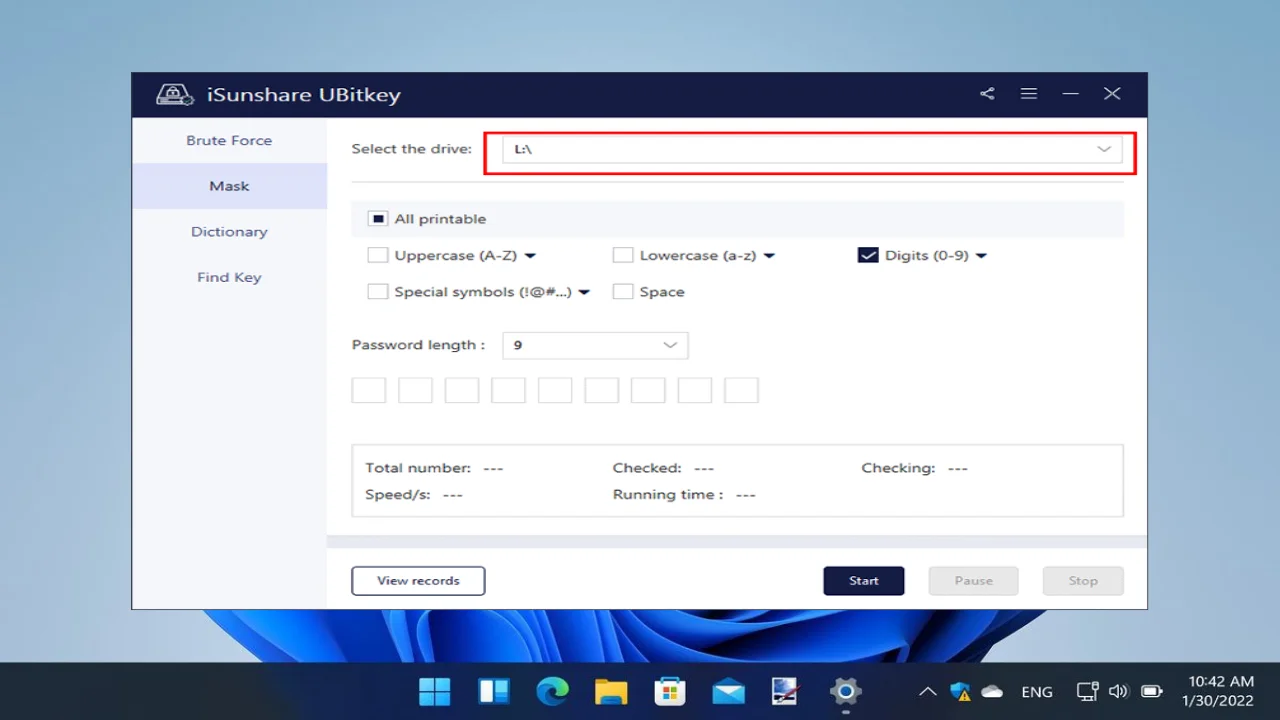1280x720 pixels.
Task: Click Checked status label
Action: coord(647,468)
